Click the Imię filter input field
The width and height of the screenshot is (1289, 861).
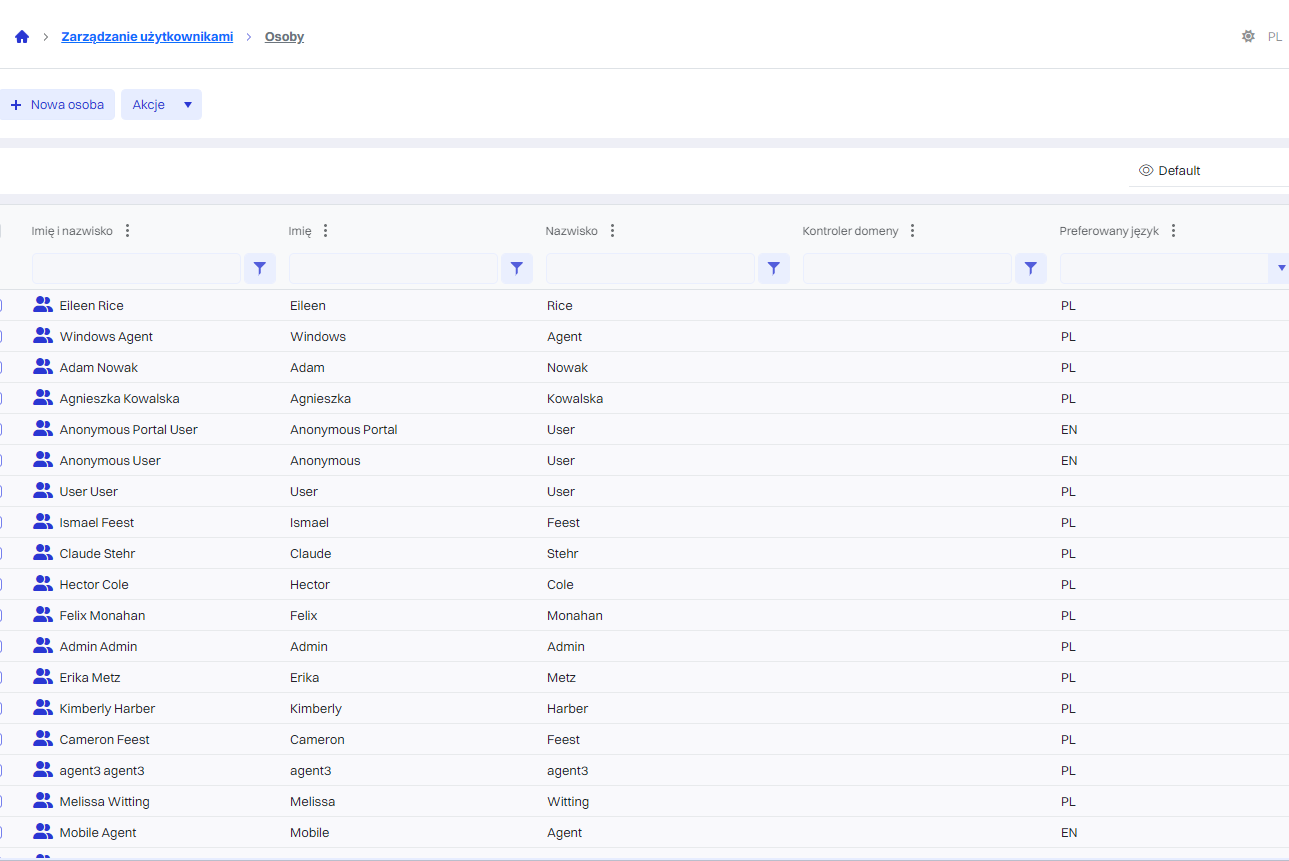tap(393, 268)
